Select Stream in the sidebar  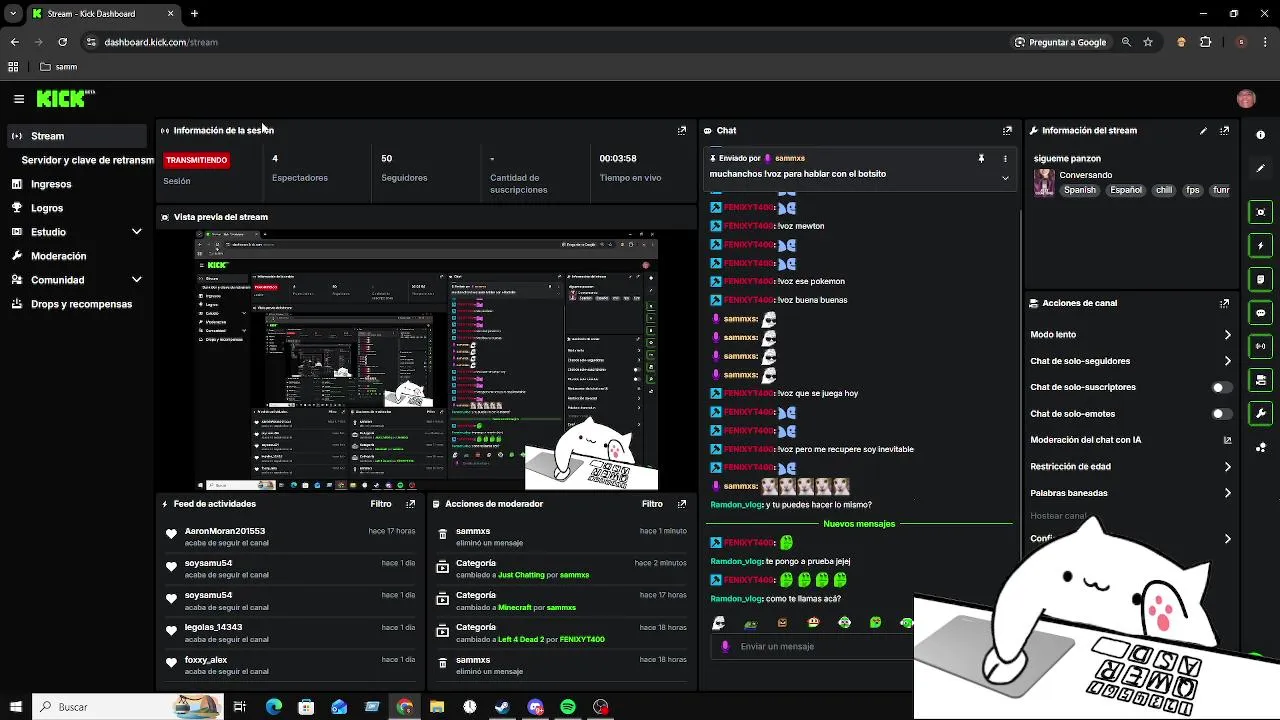(x=76, y=136)
